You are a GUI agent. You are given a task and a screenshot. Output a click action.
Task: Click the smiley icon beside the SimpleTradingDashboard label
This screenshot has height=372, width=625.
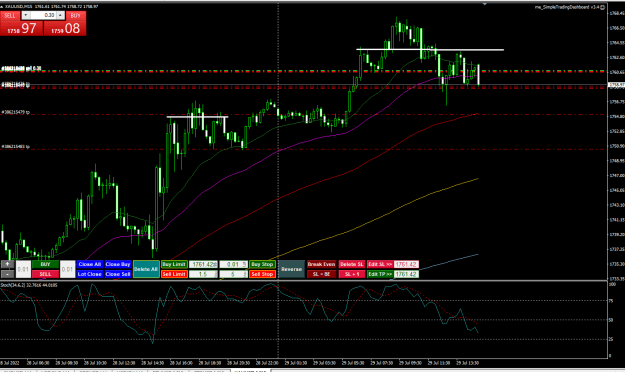pyautogui.click(x=603, y=7)
